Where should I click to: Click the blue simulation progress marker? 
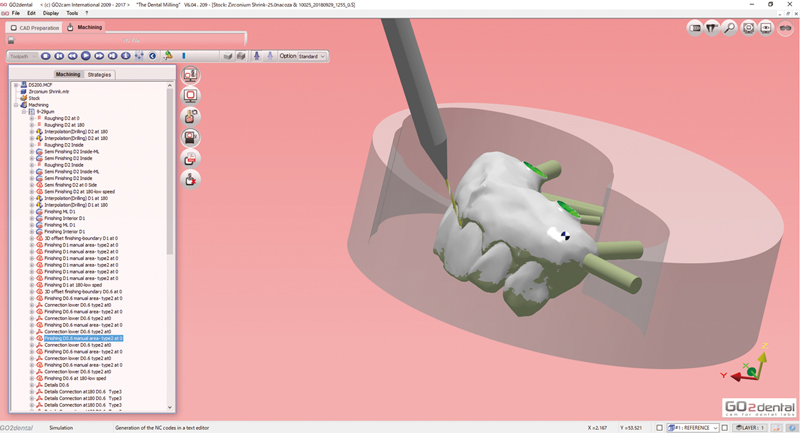[184, 56]
